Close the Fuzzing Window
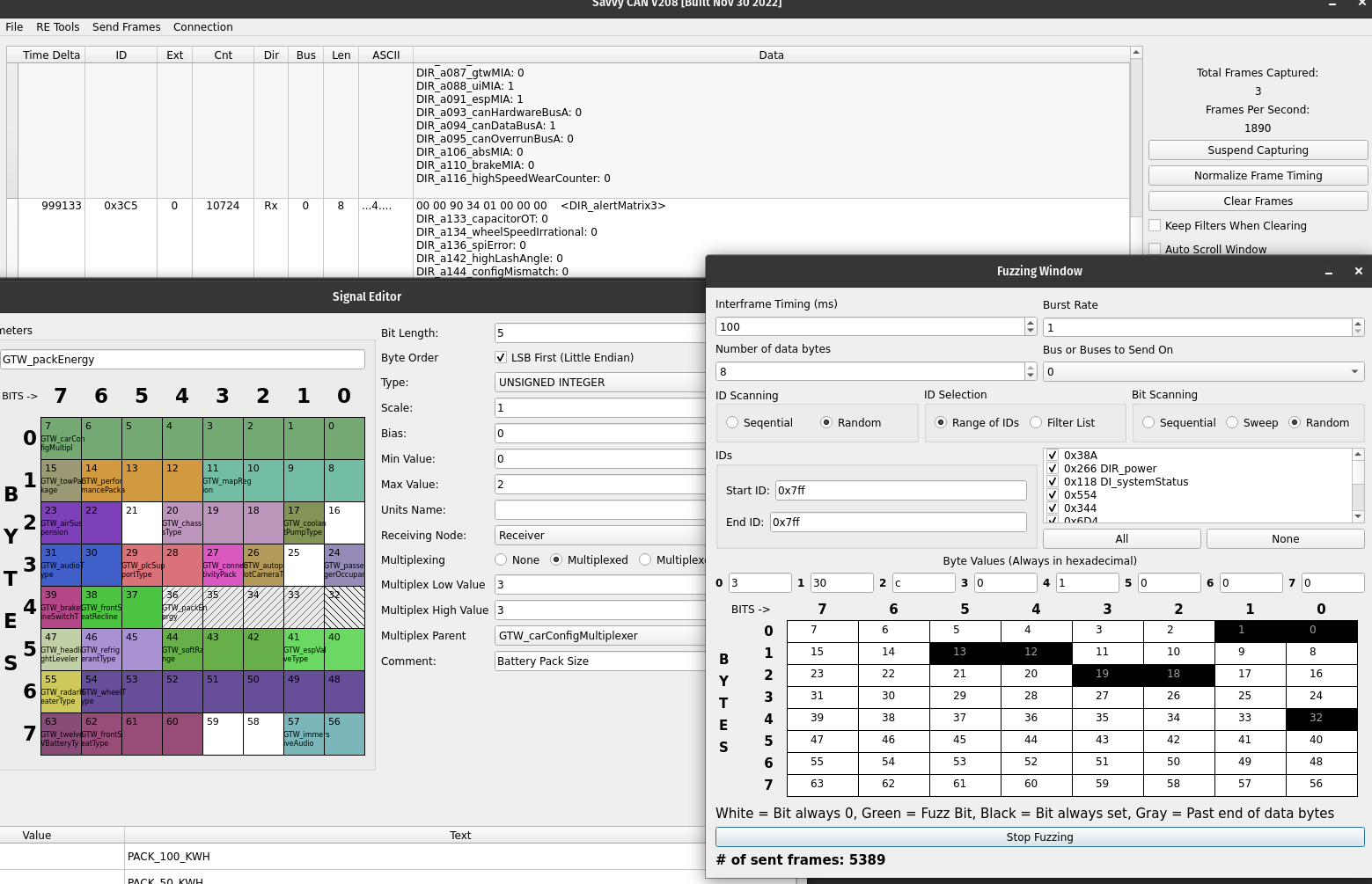The height and width of the screenshot is (884, 1372). [x=1358, y=272]
